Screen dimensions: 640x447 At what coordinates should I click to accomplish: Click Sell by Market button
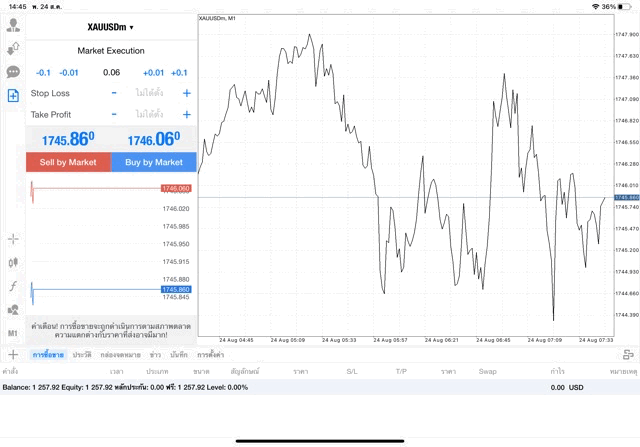click(x=68, y=162)
